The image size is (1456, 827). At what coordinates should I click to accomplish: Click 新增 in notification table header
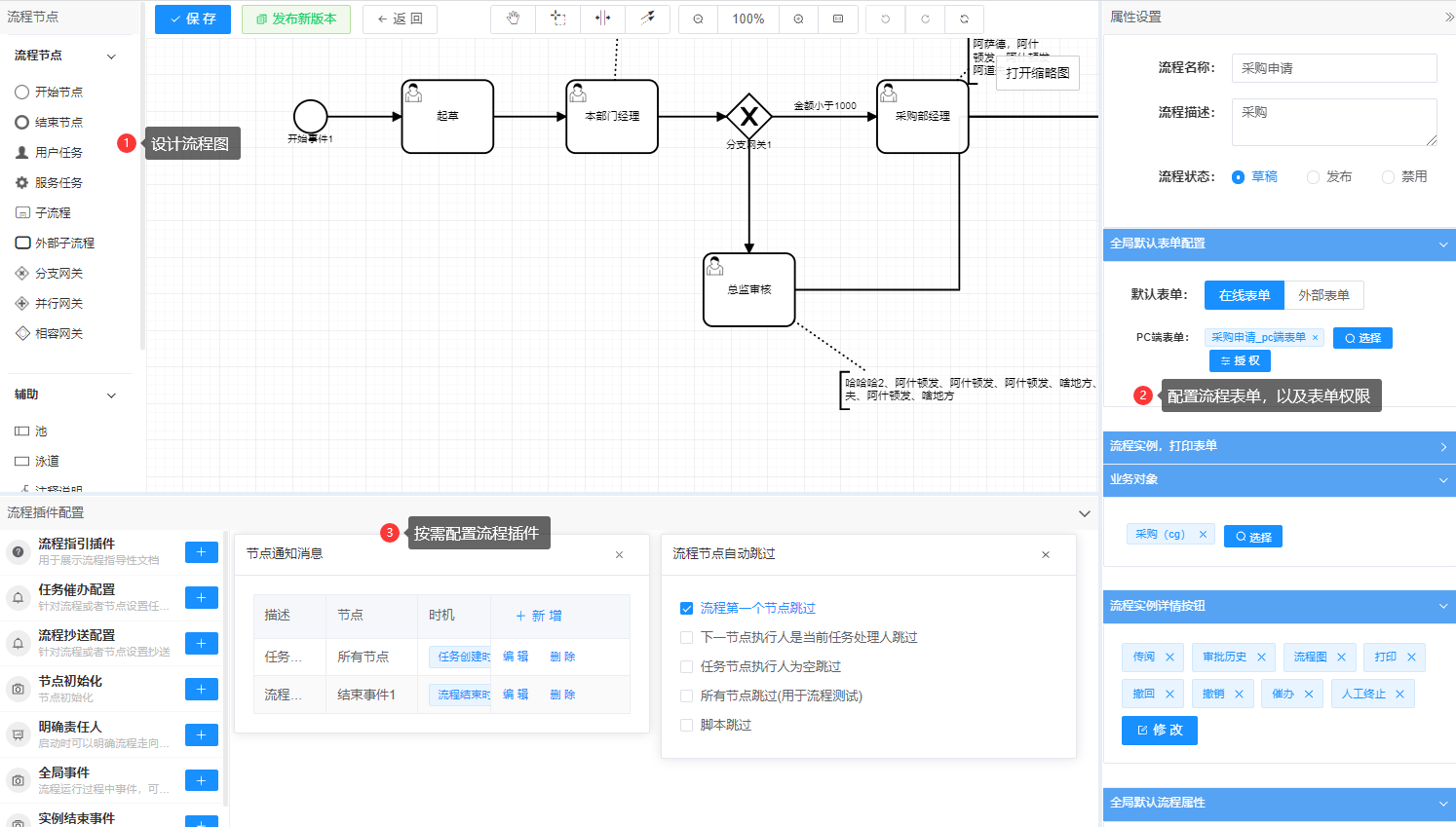538,617
